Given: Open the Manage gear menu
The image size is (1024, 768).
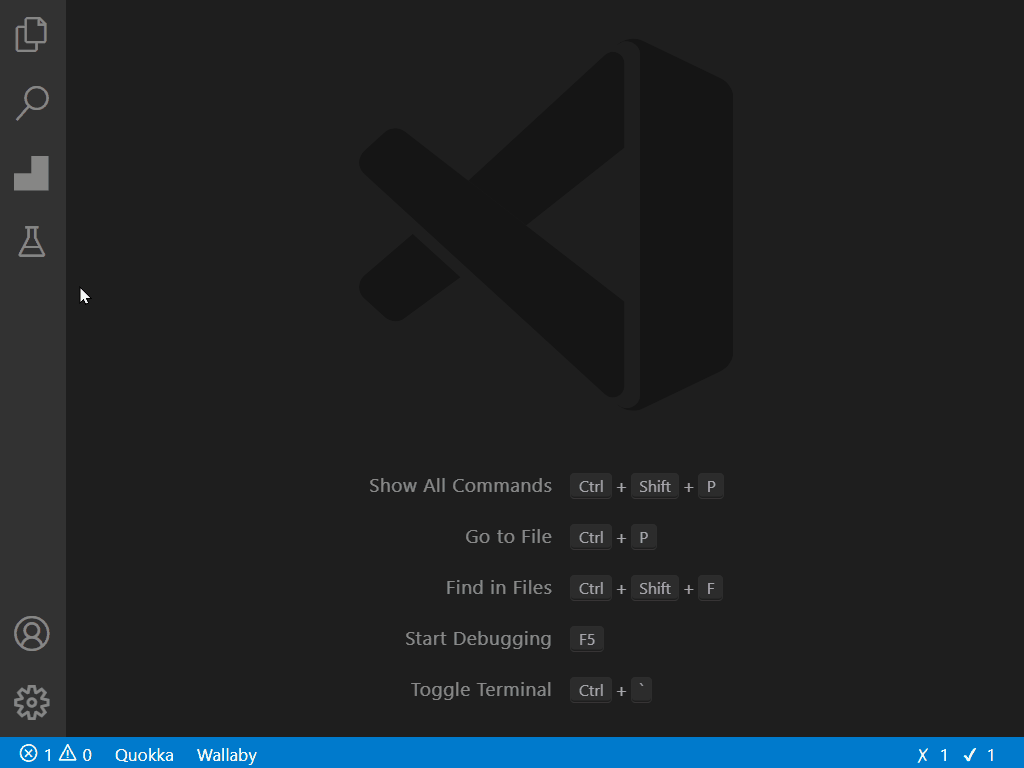Looking at the screenshot, I should pos(31,703).
